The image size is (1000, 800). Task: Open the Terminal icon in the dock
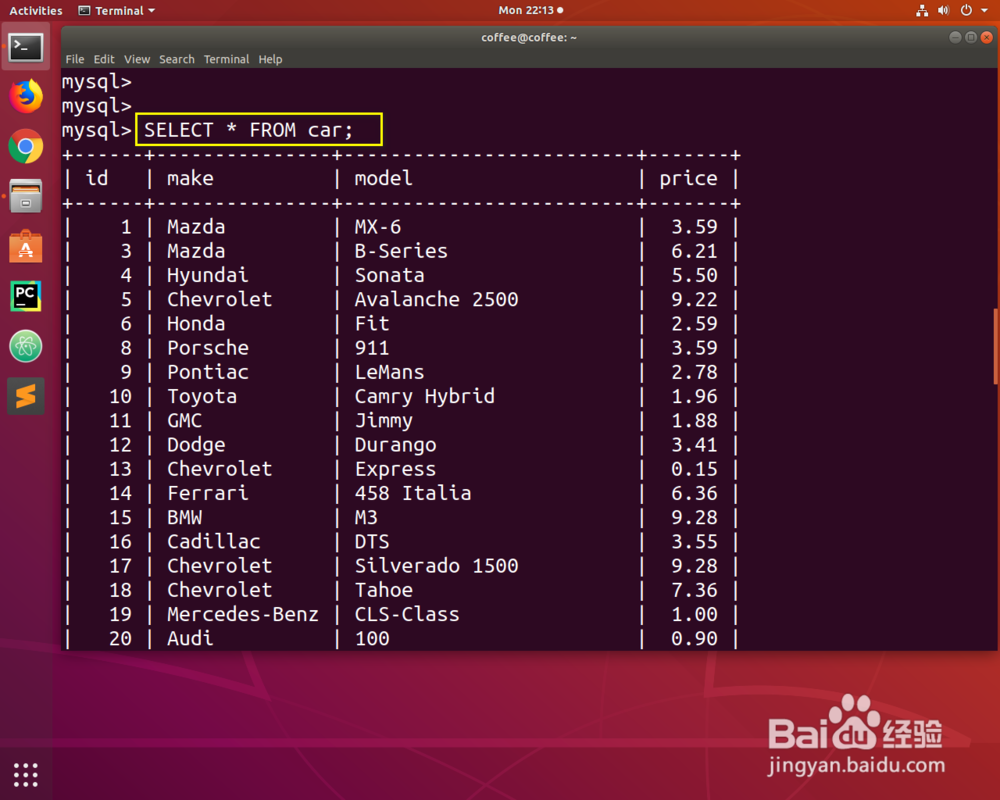click(26, 47)
